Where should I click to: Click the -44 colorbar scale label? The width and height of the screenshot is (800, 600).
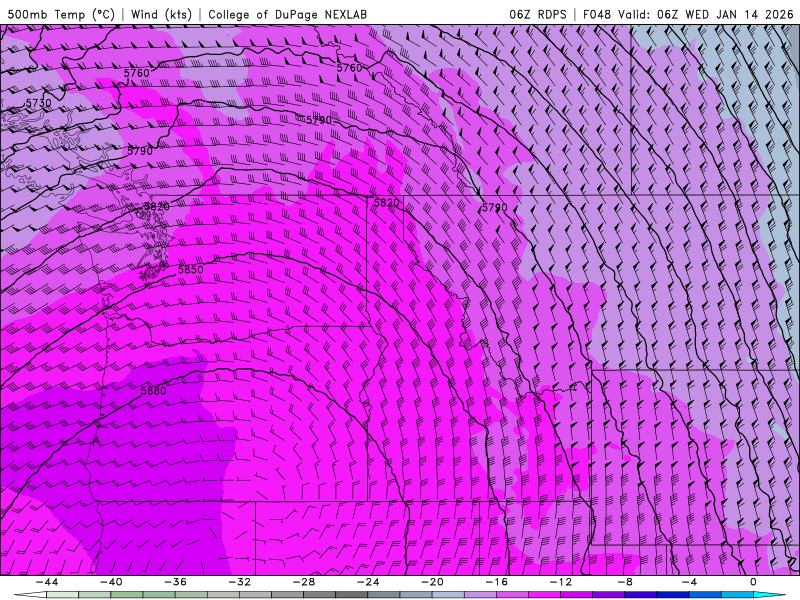click(46, 582)
